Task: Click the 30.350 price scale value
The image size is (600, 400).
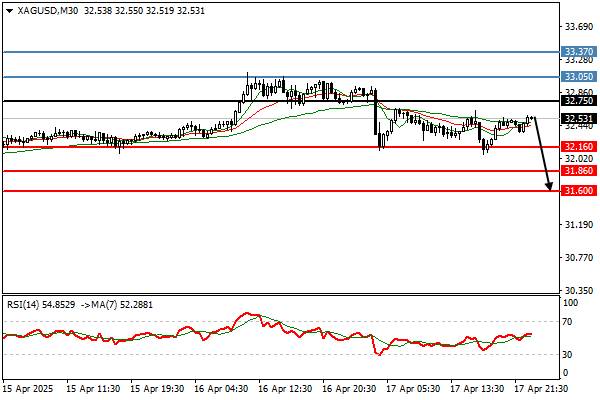Action: click(579, 290)
